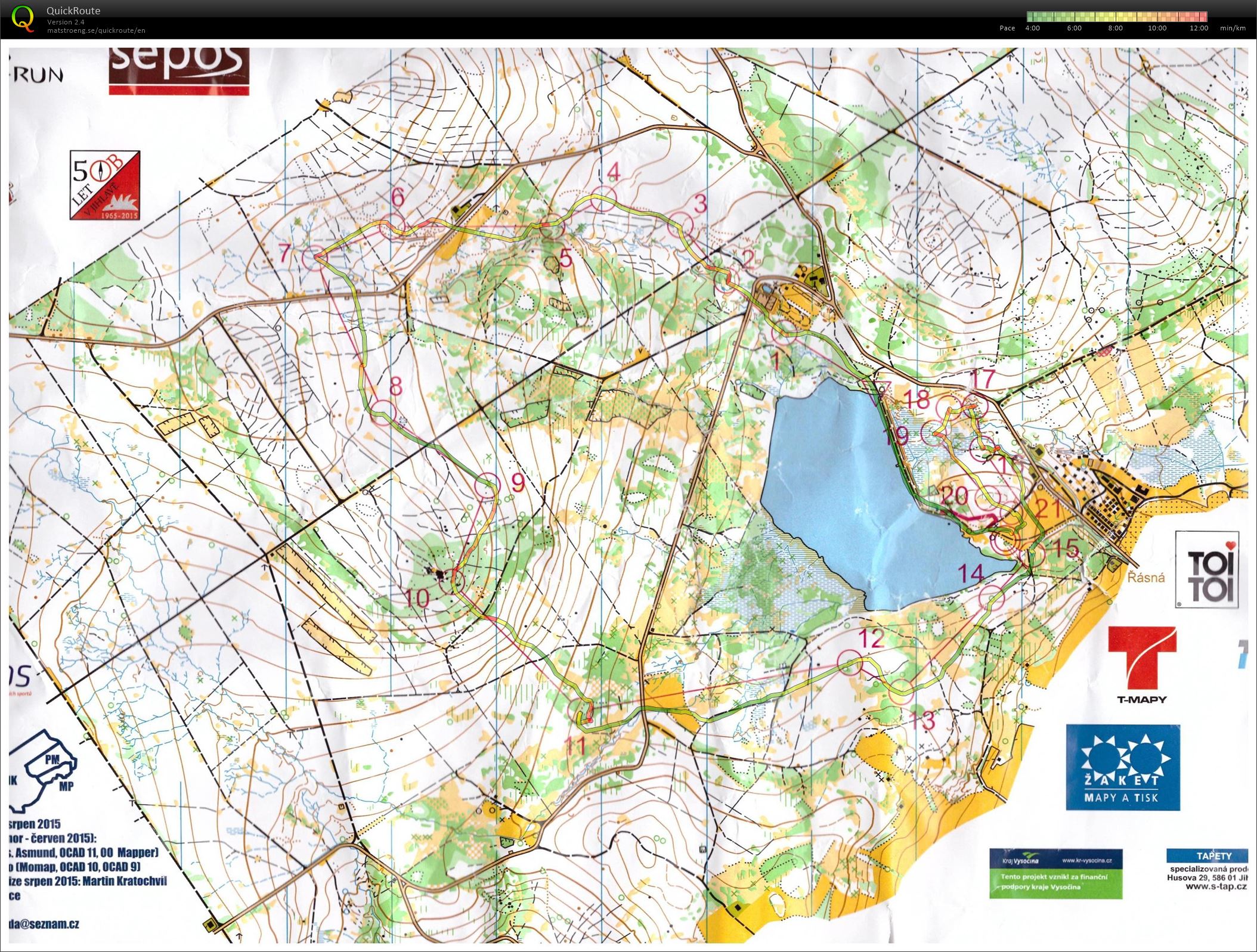
Task: Click control number 6 on the map
Action: 398,197
